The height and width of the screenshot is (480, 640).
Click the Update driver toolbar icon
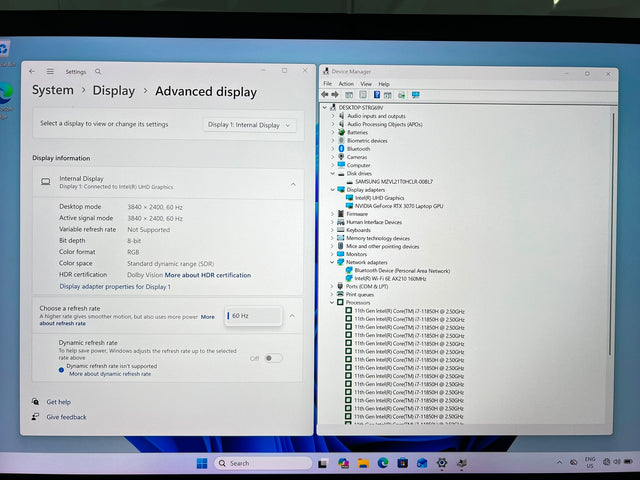click(x=402, y=95)
